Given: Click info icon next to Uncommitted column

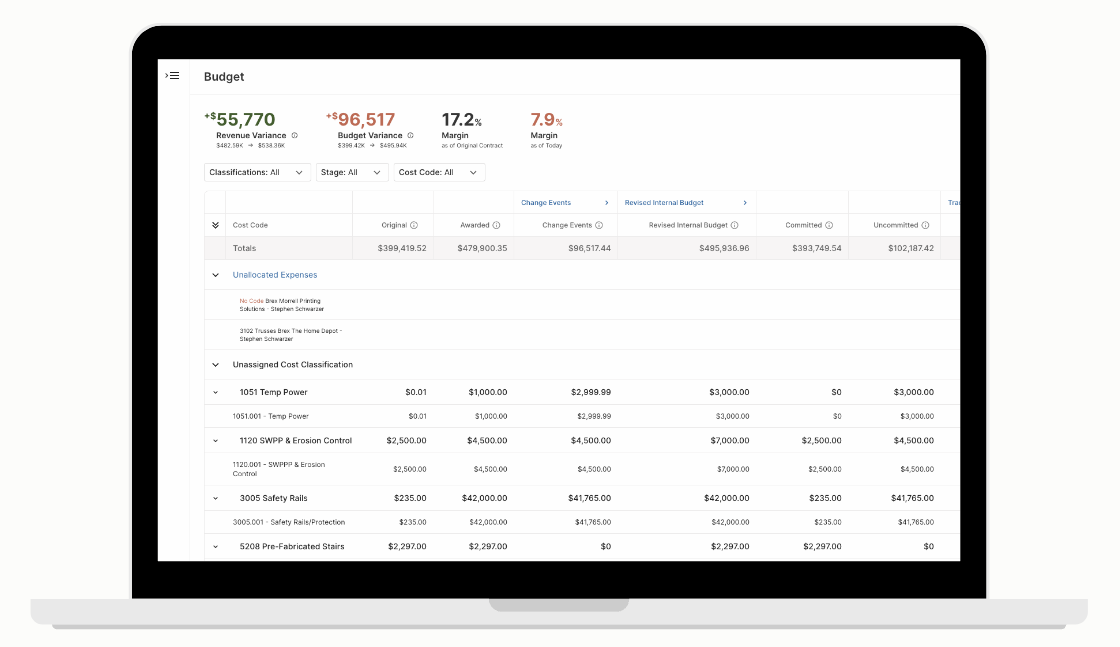Looking at the screenshot, I should click(926, 225).
